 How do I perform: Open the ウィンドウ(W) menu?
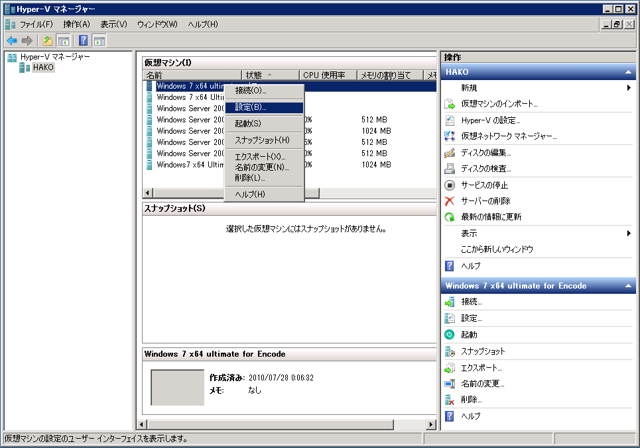pyautogui.click(x=157, y=24)
